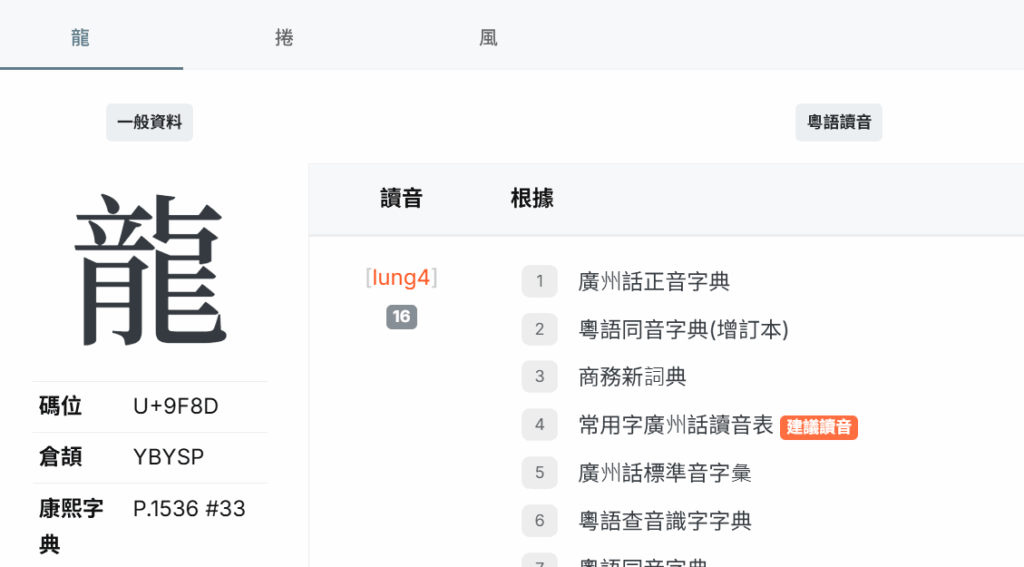Click the 讀音 column header
The height and width of the screenshot is (567, 1024).
[401, 198]
